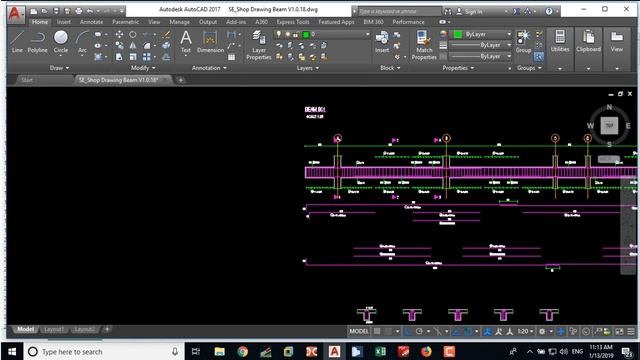
Task: Open the Clipboard panel
Action: tap(588, 41)
